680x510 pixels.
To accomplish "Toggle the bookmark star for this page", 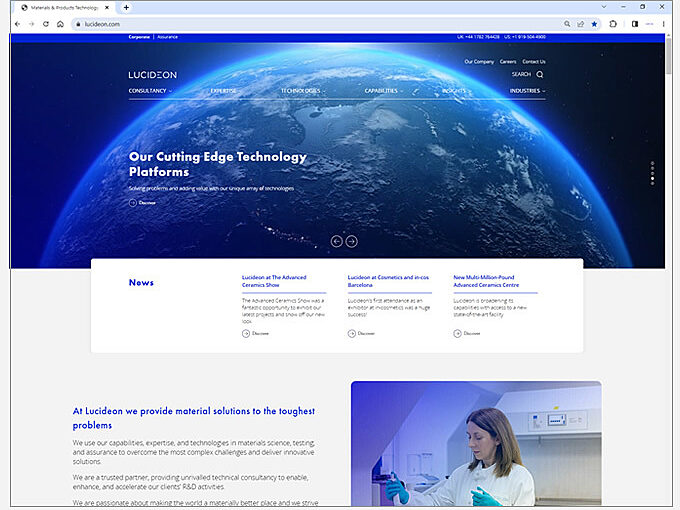I will point(595,24).
